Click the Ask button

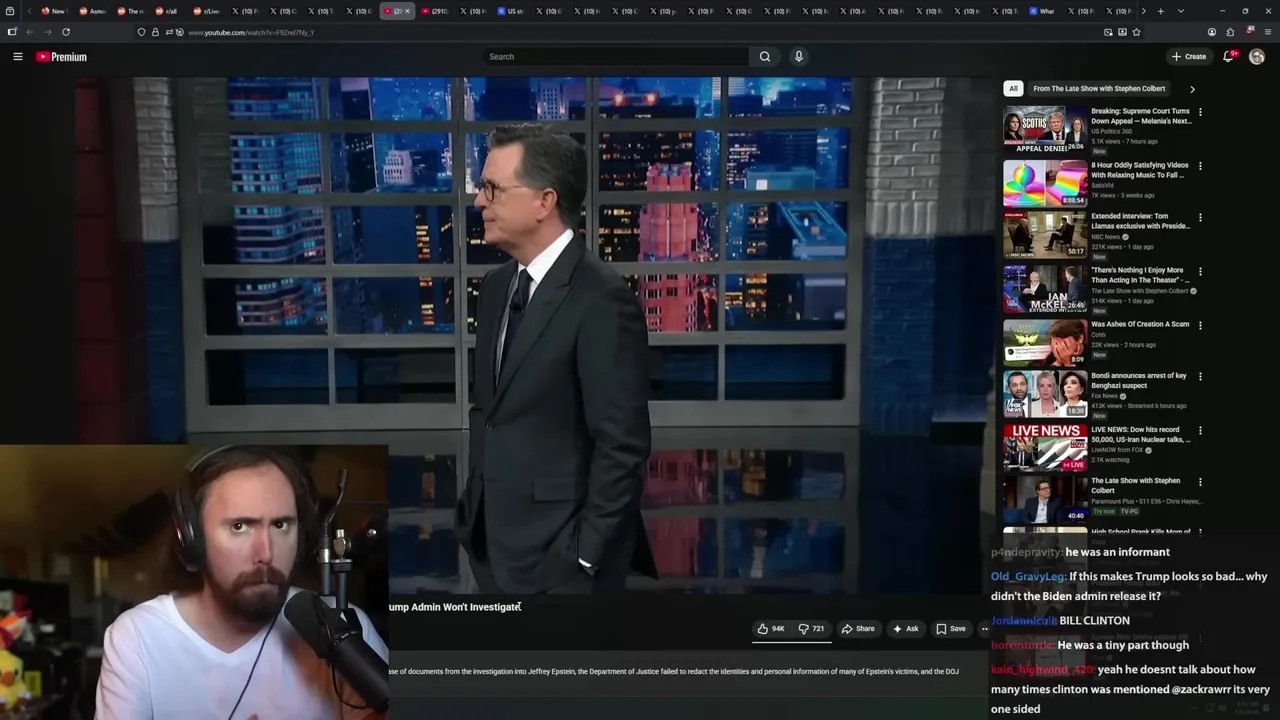pyautogui.click(x=905, y=629)
